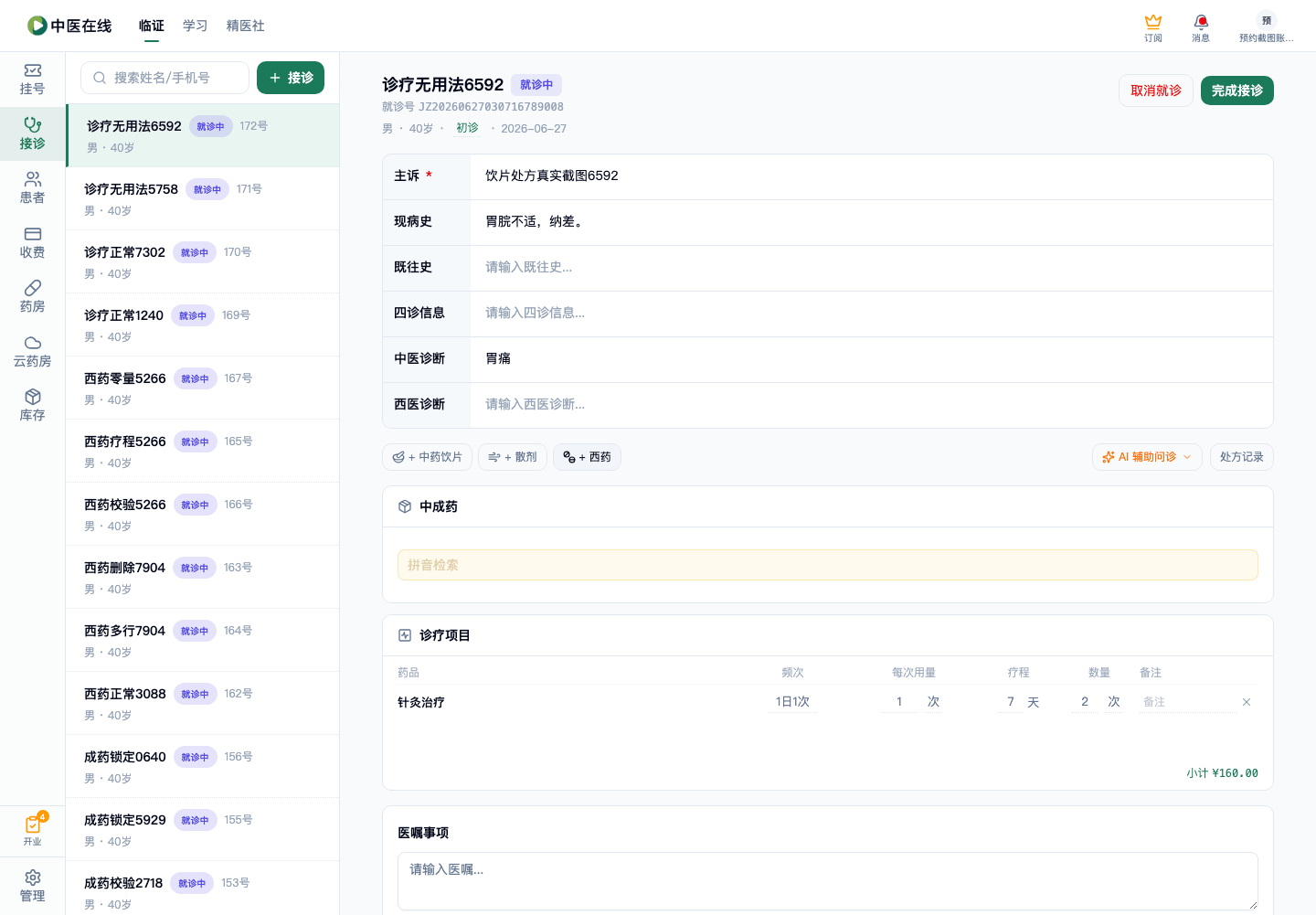Focus the 搜索姓名/手机号 search field
Screen dimensions: 1316x915
(x=164, y=78)
